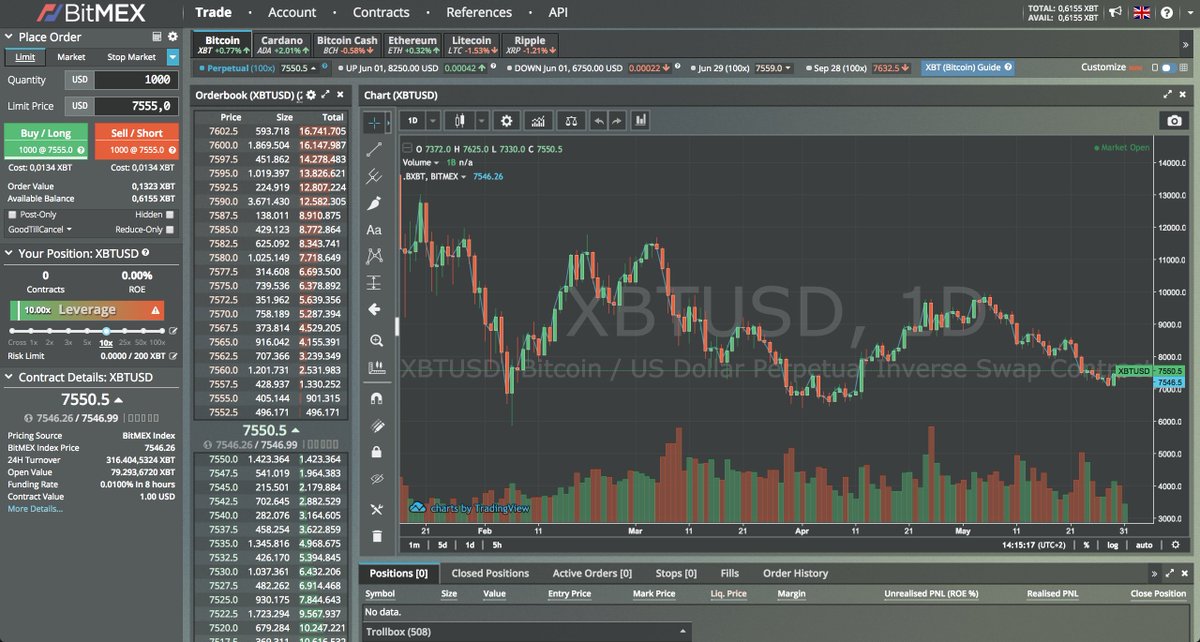Open the Account menu
Image resolution: width=1200 pixels, height=642 pixels.
[x=292, y=13]
